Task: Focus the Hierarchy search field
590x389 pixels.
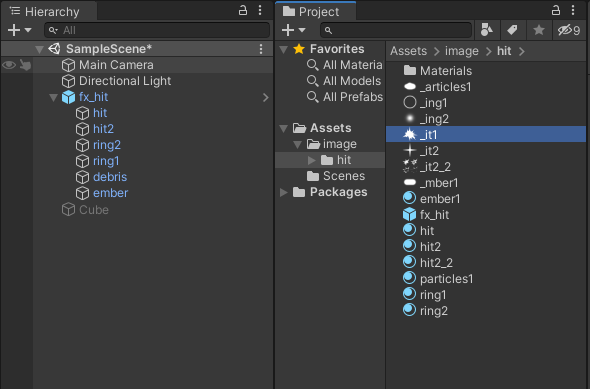Action: tap(157, 30)
